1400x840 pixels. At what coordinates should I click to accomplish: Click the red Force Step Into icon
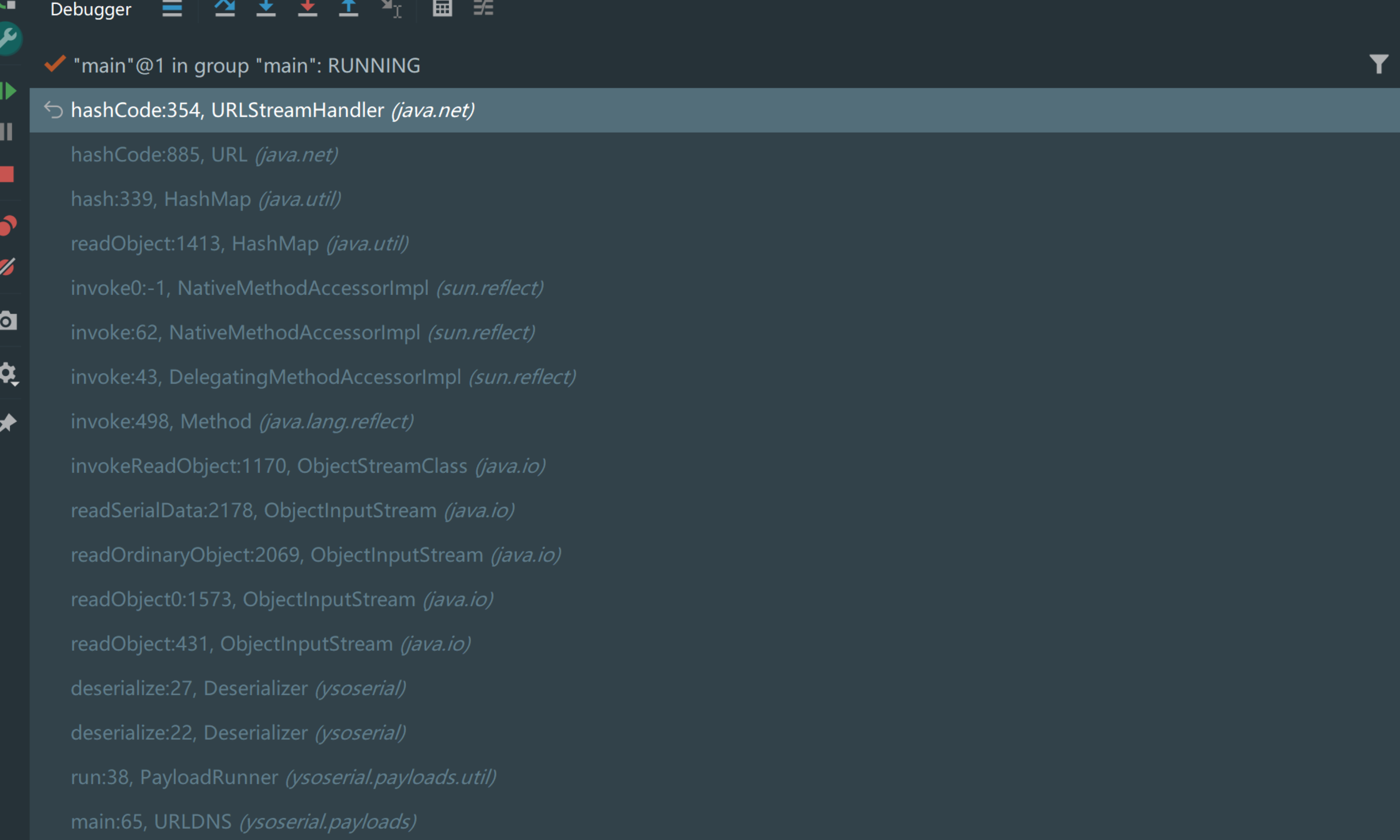click(x=307, y=8)
